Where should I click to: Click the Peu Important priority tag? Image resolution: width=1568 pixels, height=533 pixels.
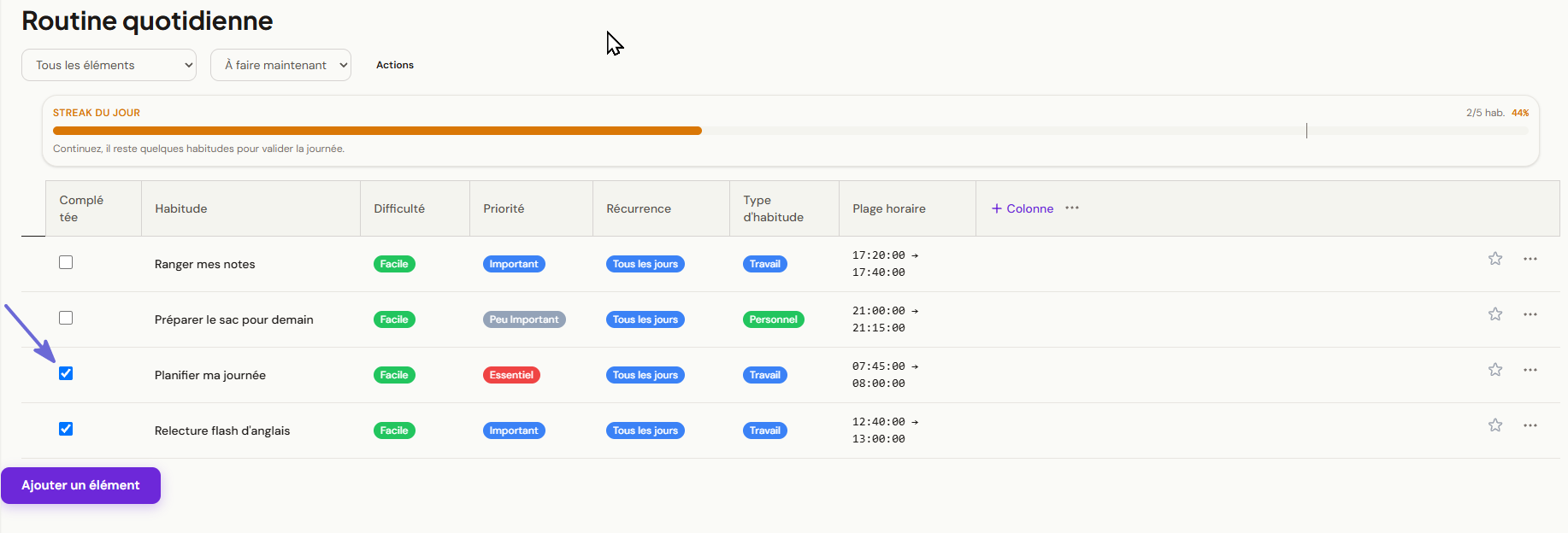click(524, 319)
